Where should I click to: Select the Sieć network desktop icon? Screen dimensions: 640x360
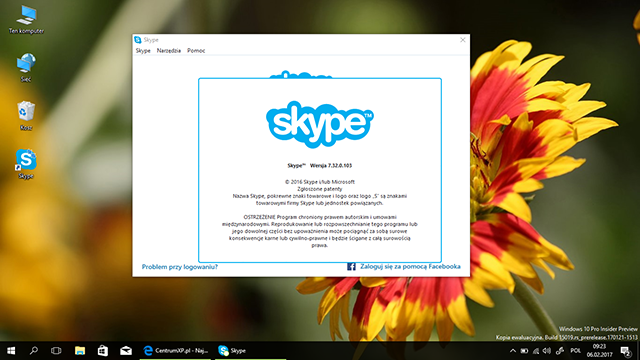[x=26, y=67]
